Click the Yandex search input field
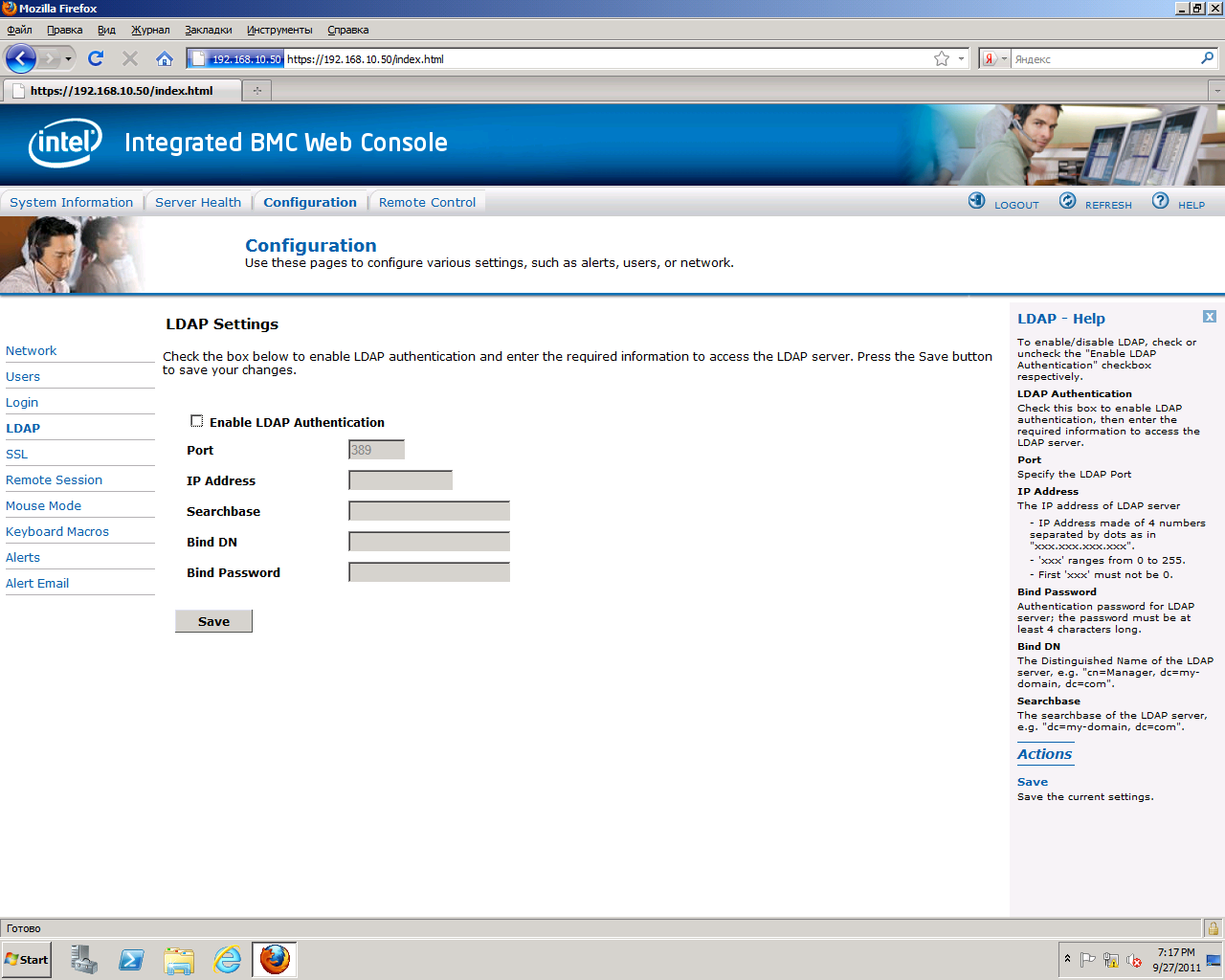1225x980 pixels. [x=1104, y=59]
